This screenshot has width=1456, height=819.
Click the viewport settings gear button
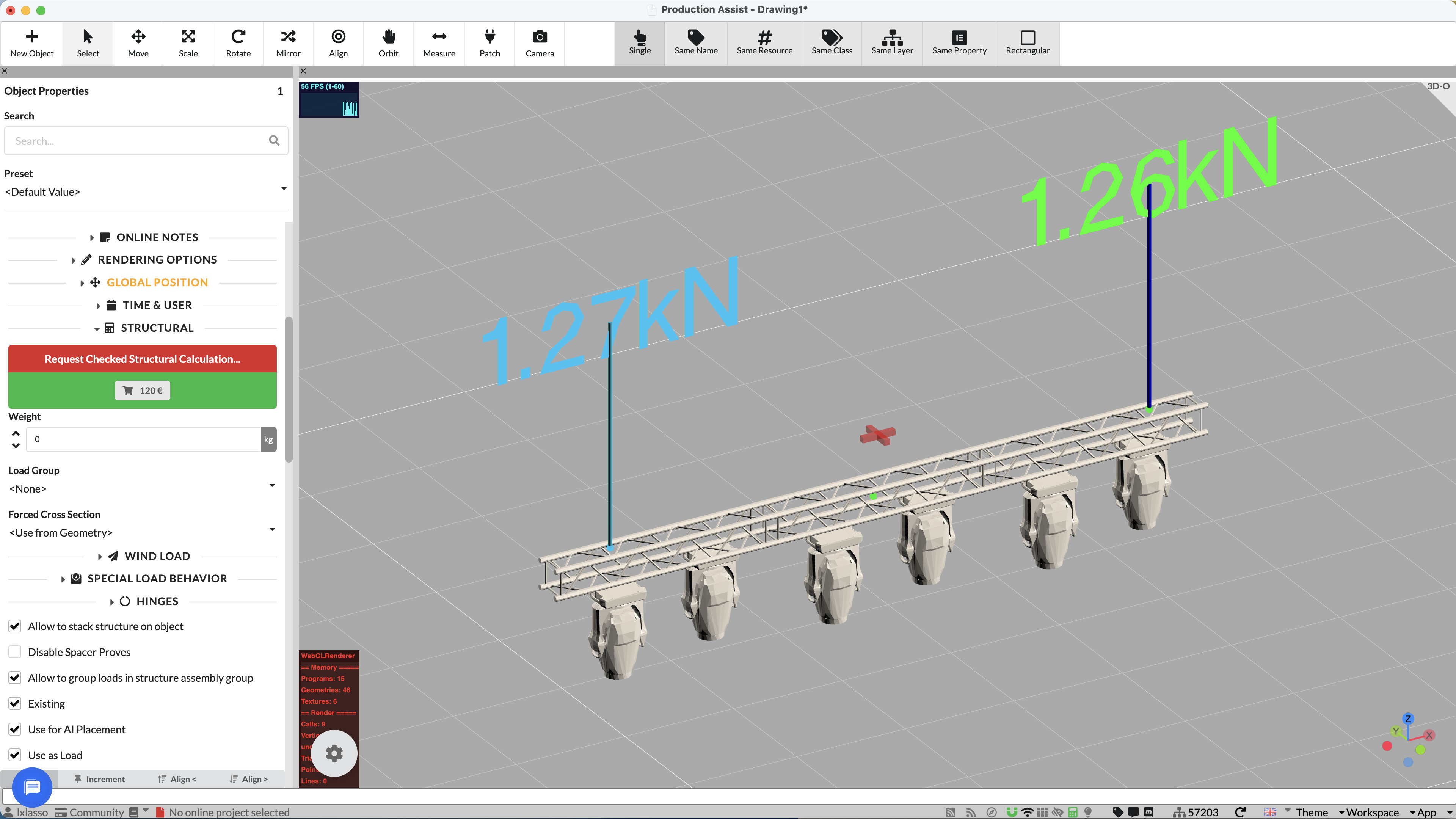coord(334,753)
